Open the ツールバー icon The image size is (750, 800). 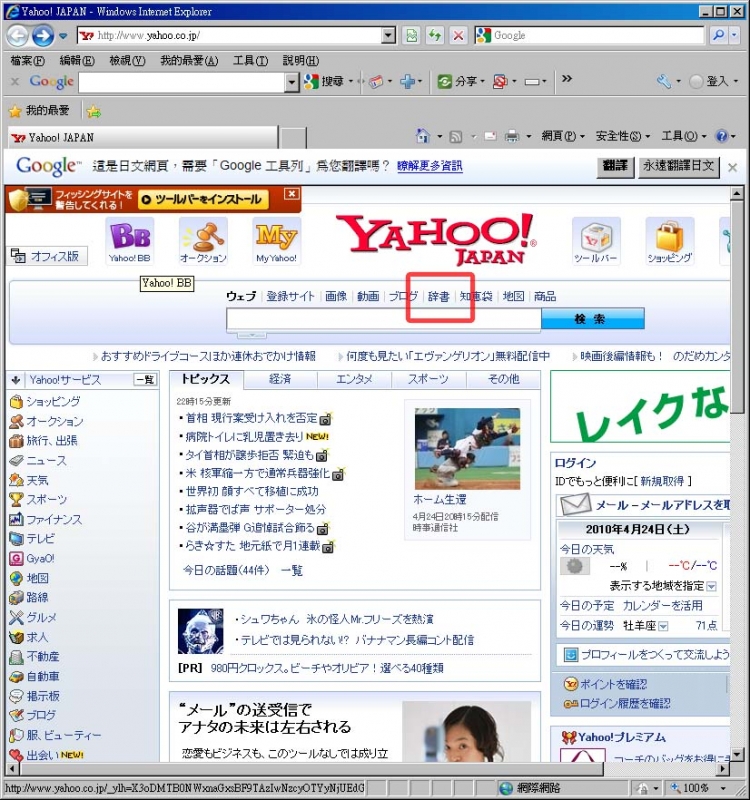595,241
